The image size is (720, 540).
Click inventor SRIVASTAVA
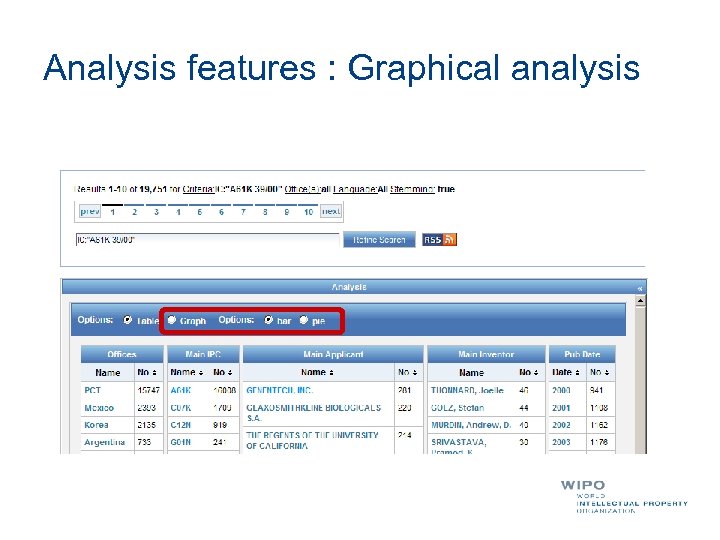point(458,442)
